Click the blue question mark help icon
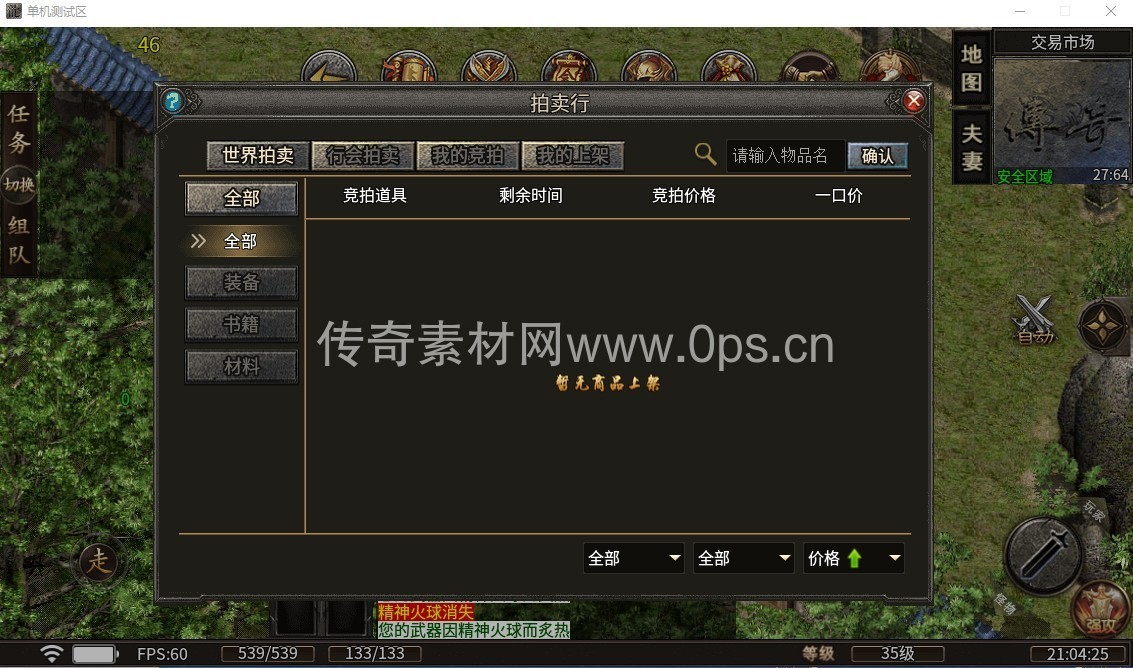1133x668 pixels. (x=174, y=101)
